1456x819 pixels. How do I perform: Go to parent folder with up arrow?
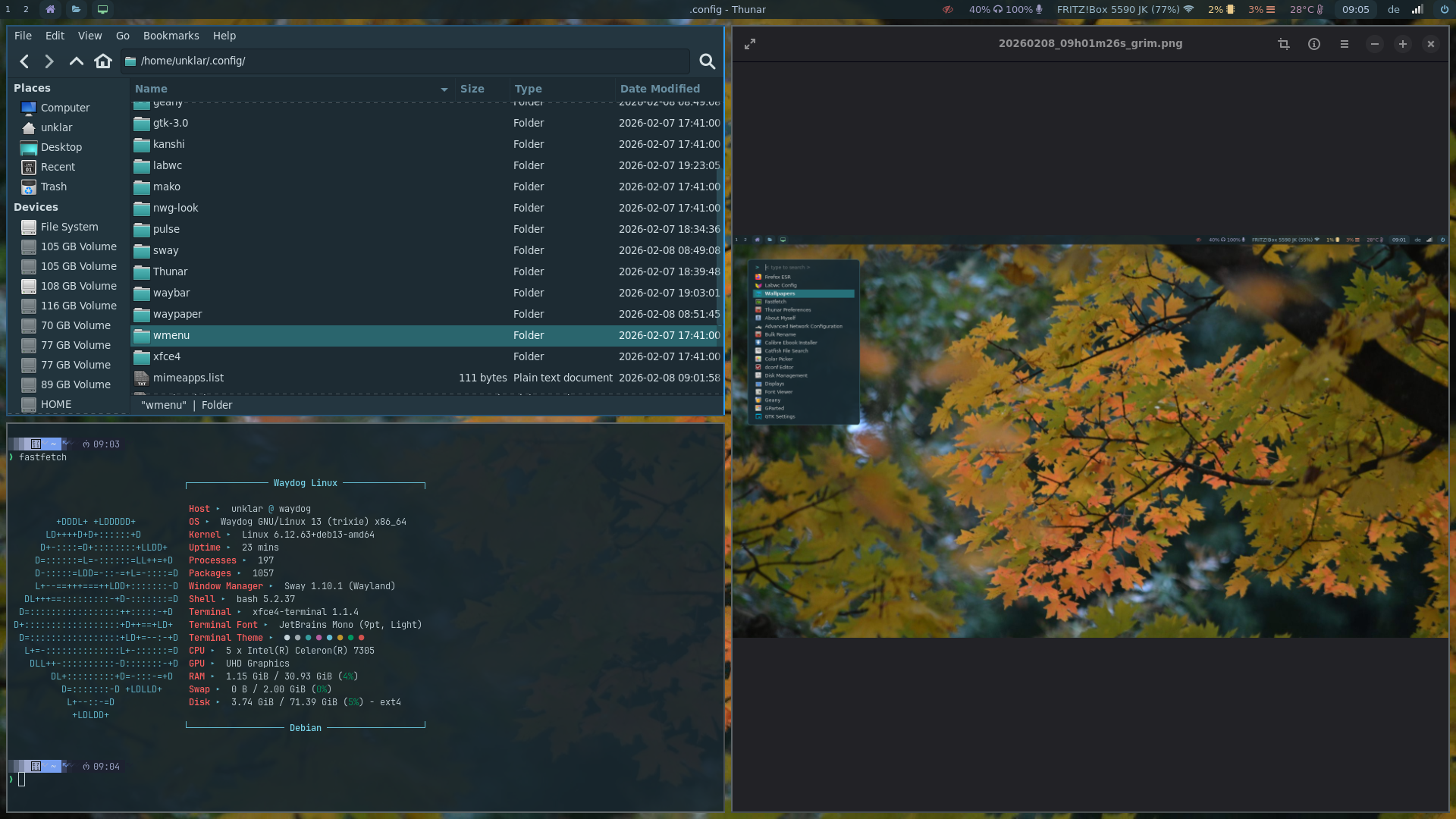pos(76,61)
